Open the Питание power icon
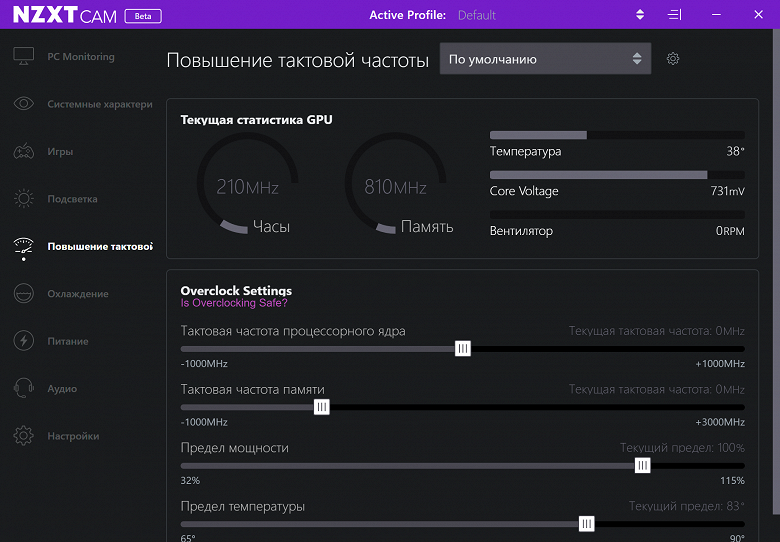780x542 pixels. pyautogui.click(x=24, y=341)
